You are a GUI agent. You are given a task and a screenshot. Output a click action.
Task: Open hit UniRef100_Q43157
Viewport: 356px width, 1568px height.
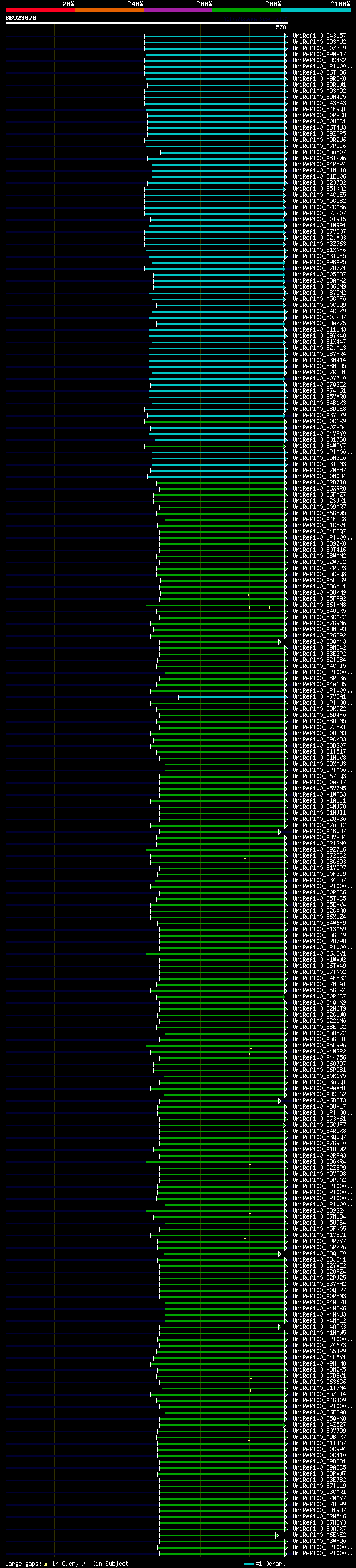[319, 37]
